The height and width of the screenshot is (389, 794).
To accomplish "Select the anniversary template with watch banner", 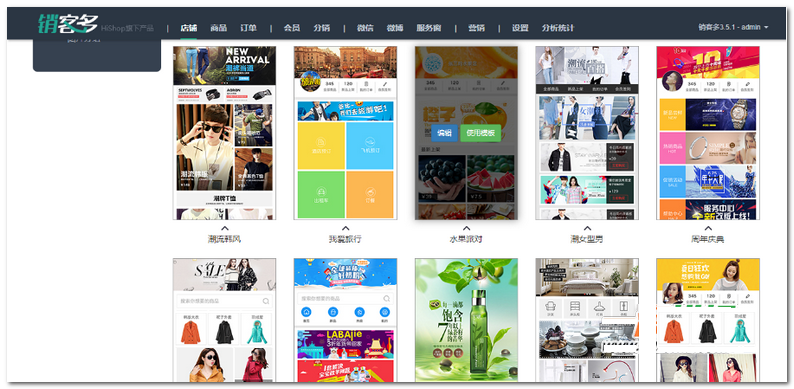I will (708, 133).
